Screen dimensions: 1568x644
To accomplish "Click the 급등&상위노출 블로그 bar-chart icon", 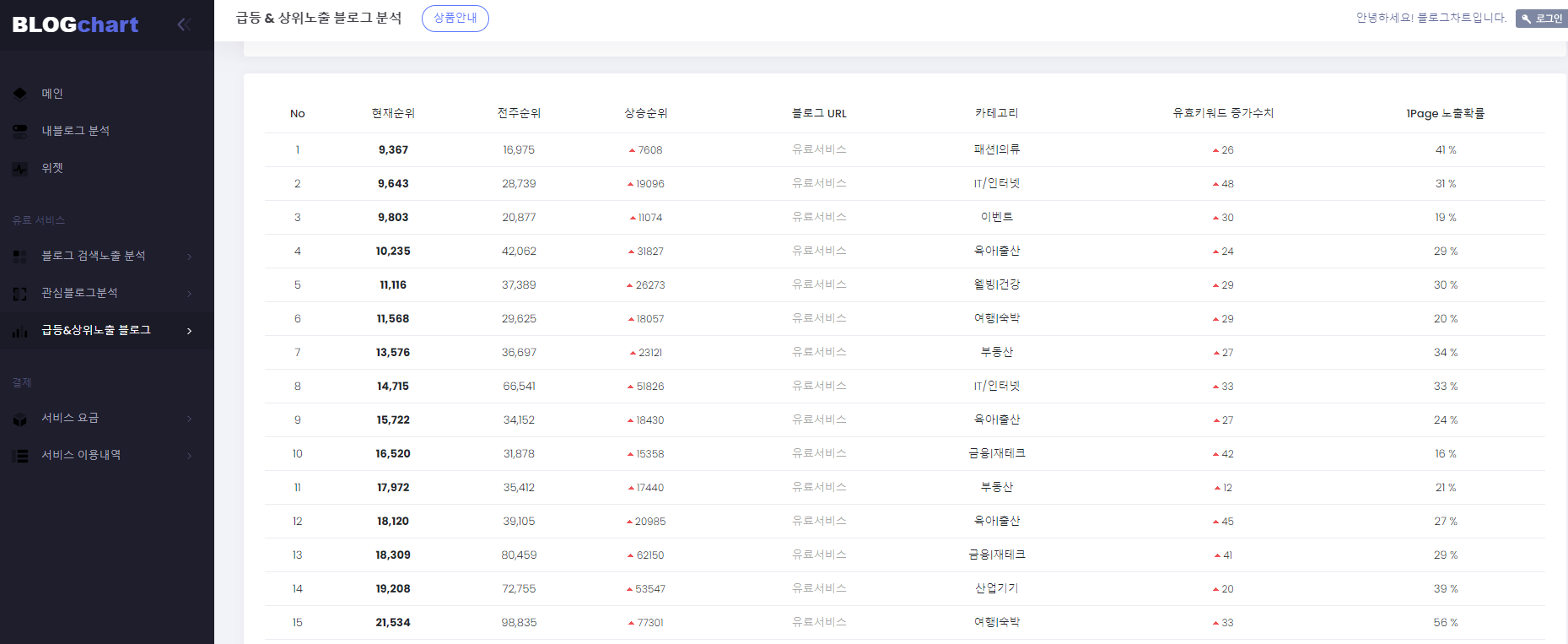I will tap(20, 331).
